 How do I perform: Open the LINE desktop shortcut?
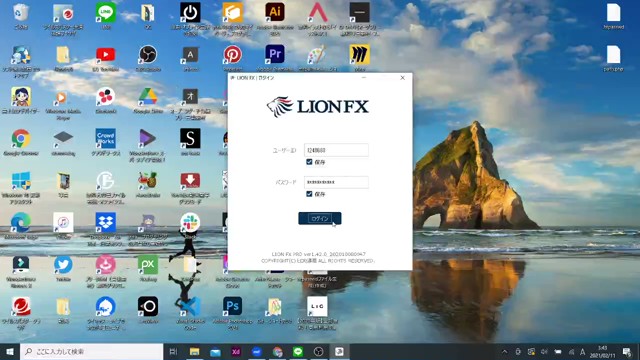click(x=106, y=16)
